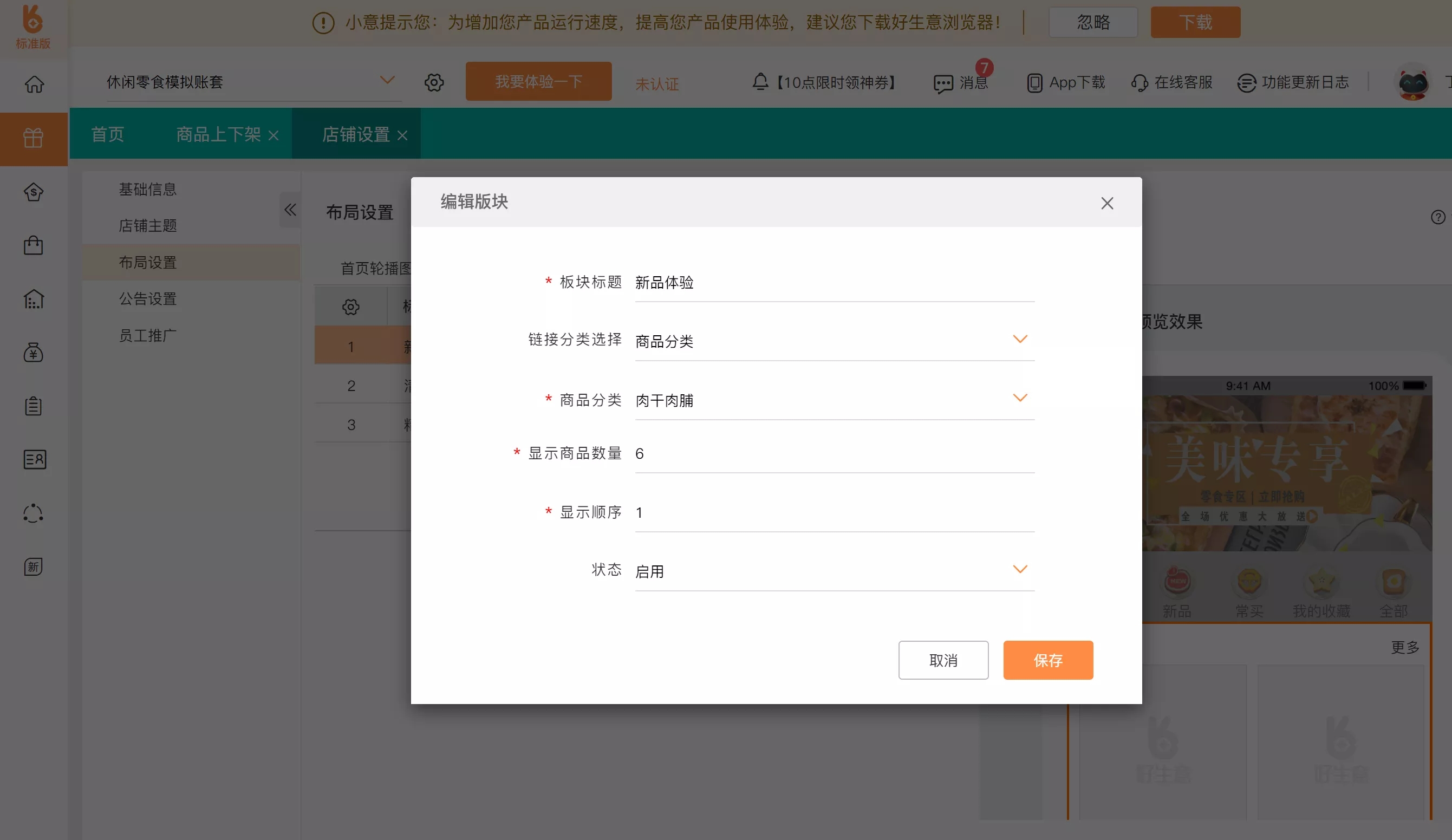Click the table column settings gear
Screen dimensions: 1452x840
[x=350, y=307]
